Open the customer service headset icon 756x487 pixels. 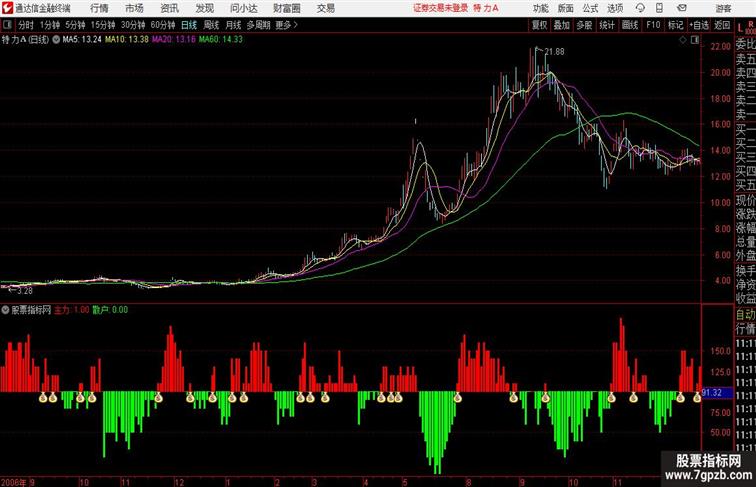(640, 8)
